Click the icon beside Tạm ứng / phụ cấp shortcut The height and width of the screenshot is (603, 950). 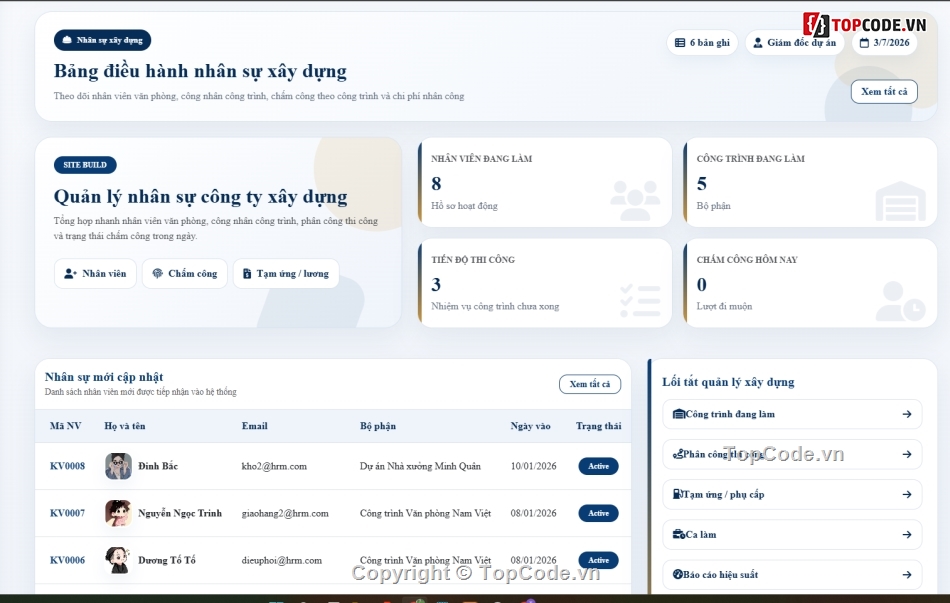[678, 495]
